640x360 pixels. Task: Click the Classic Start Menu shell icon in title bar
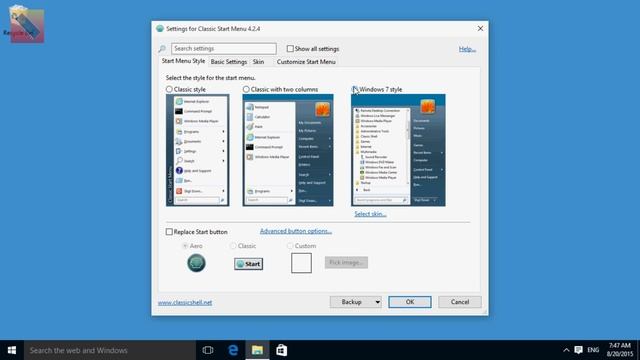tap(160, 29)
